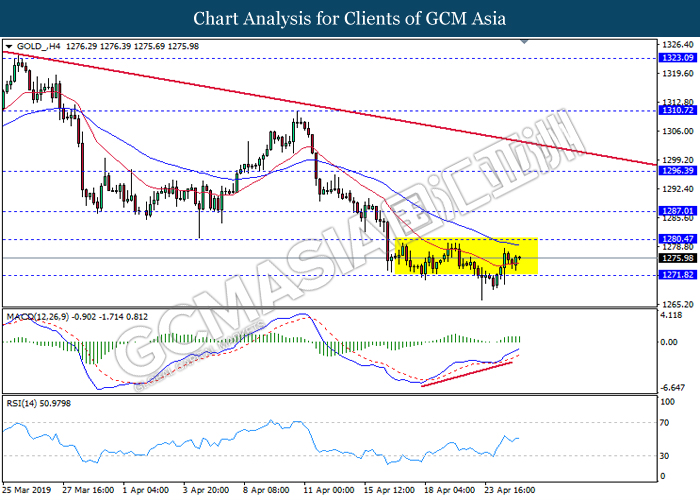Click the Chart Analysis for Clients header
Image resolution: width=700 pixels, height=500 pixels.
[x=350, y=18]
